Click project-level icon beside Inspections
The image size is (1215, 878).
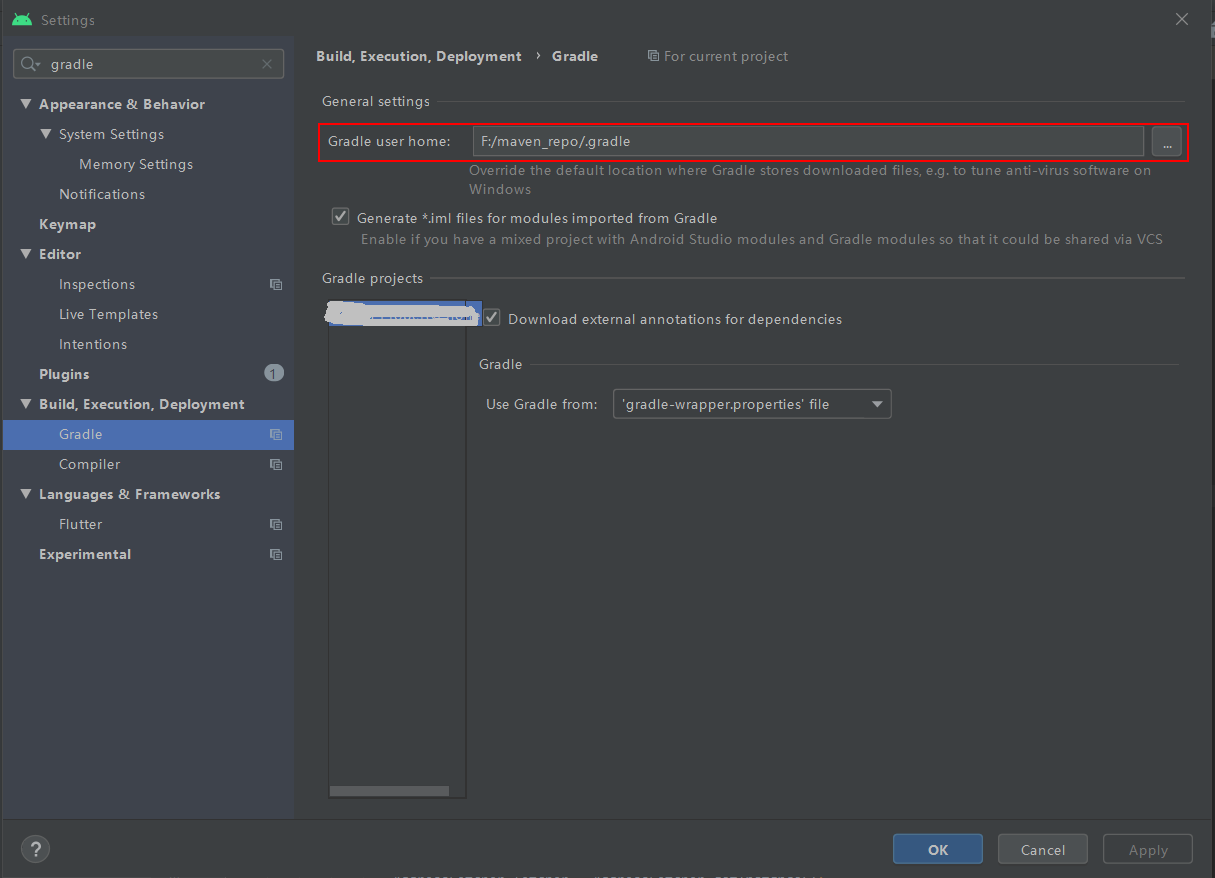[276, 284]
